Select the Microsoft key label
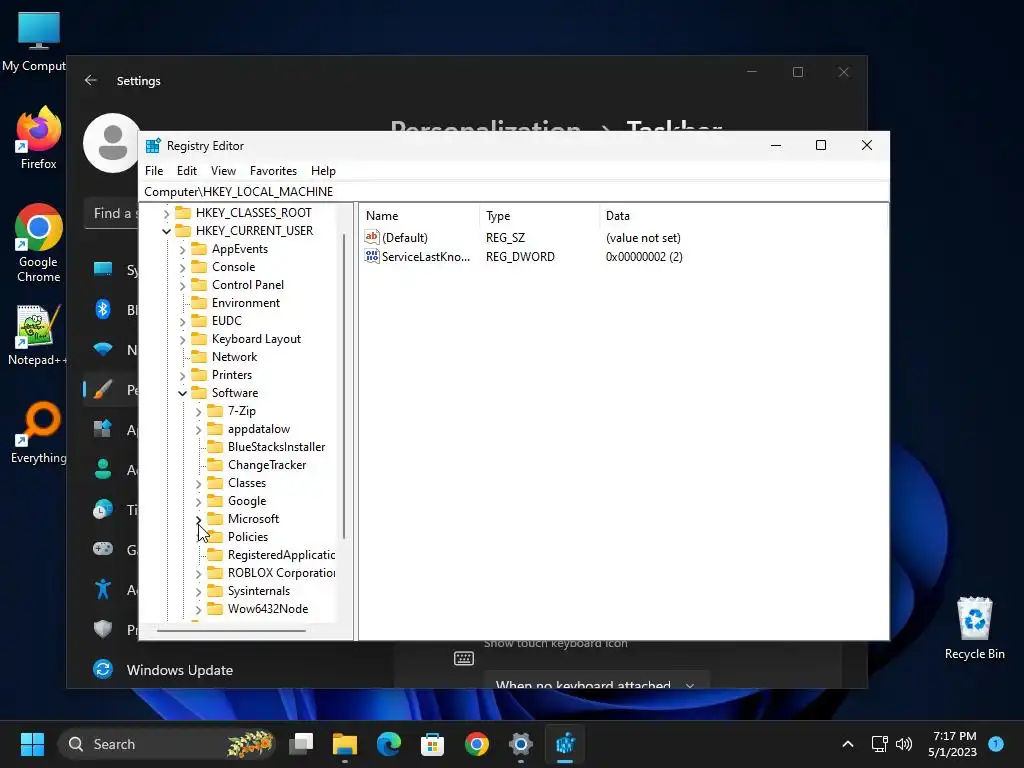The height and width of the screenshot is (768, 1024). (x=253, y=519)
